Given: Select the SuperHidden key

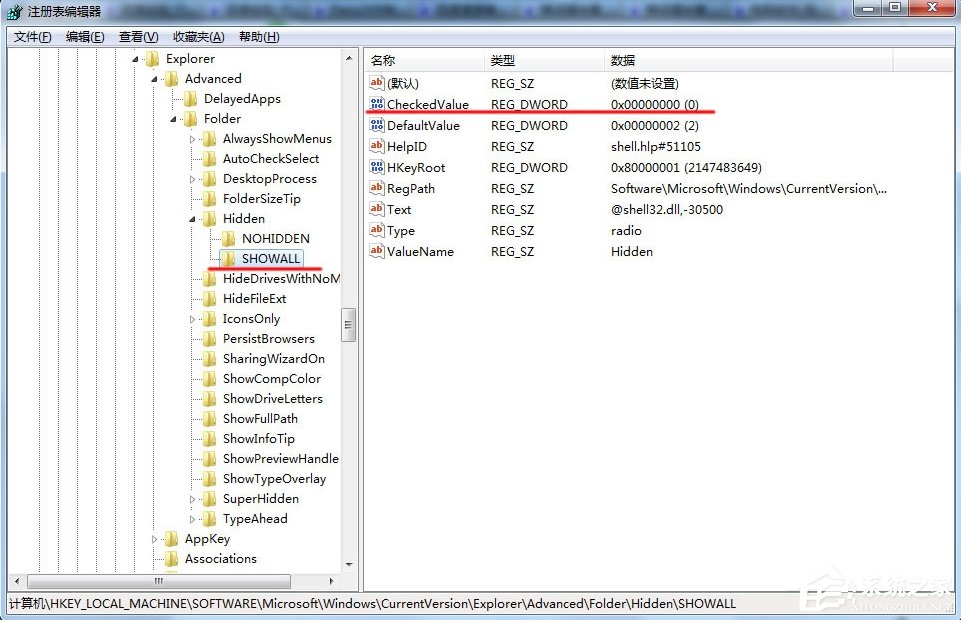Looking at the screenshot, I should (259, 498).
